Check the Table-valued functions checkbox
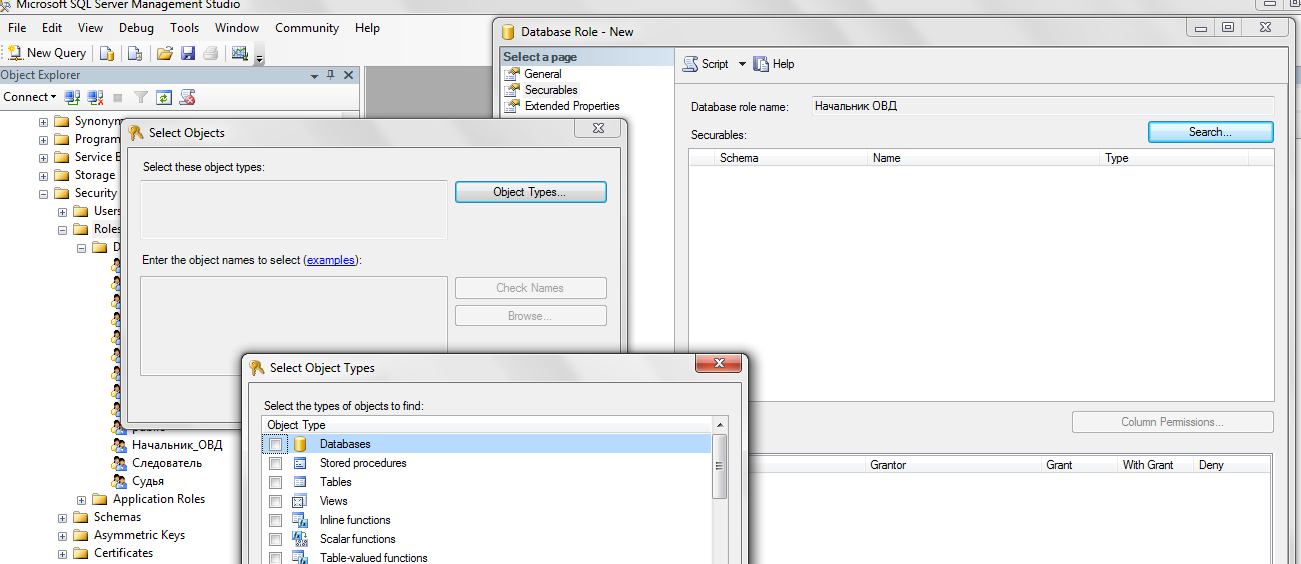Viewport: 1301px width, 564px height. click(276, 558)
